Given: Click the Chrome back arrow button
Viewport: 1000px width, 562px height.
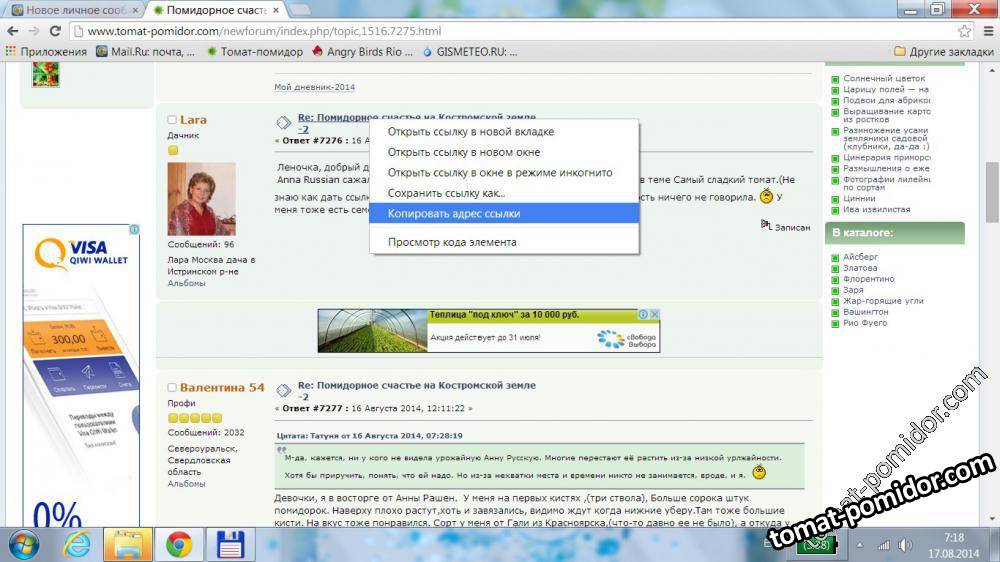Looking at the screenshot, I should click(x=12, y=31).
